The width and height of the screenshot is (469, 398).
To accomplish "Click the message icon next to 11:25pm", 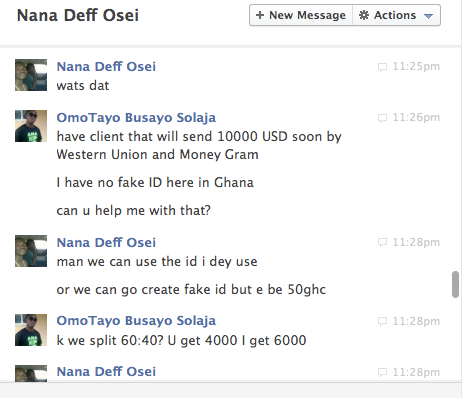I will (x=382, y=67).
